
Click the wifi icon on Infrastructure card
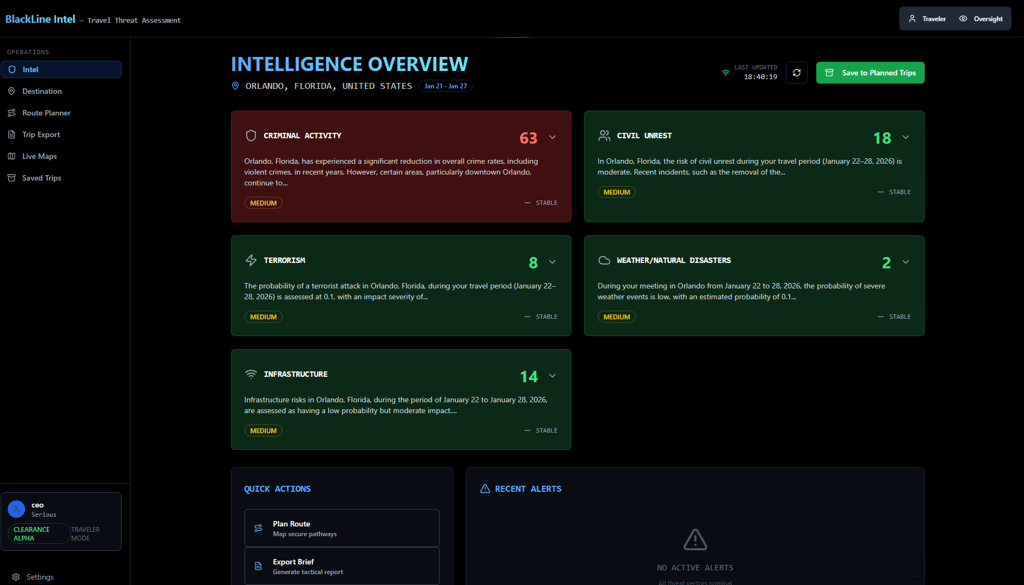251,374
